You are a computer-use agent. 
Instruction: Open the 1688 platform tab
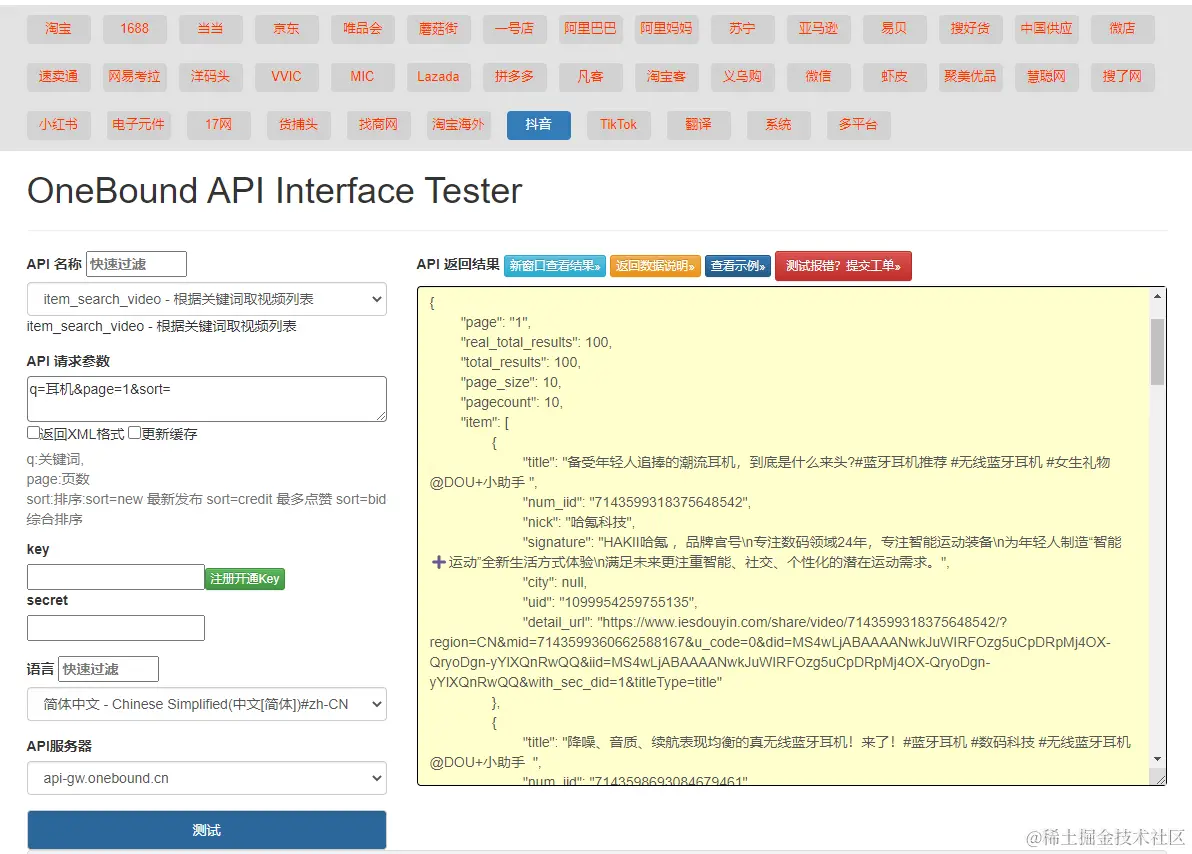pos(135,29)
